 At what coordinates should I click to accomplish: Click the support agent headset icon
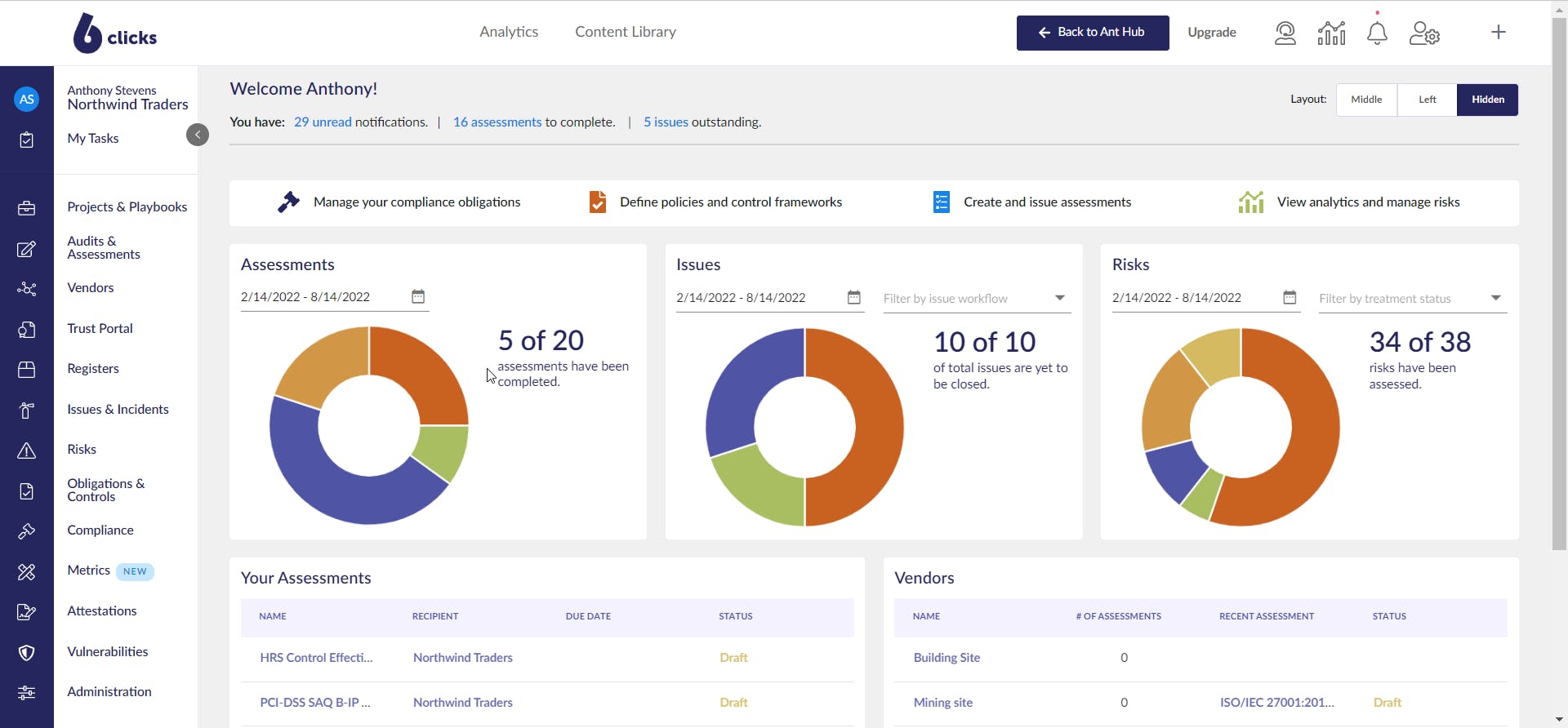point(1285,33)
